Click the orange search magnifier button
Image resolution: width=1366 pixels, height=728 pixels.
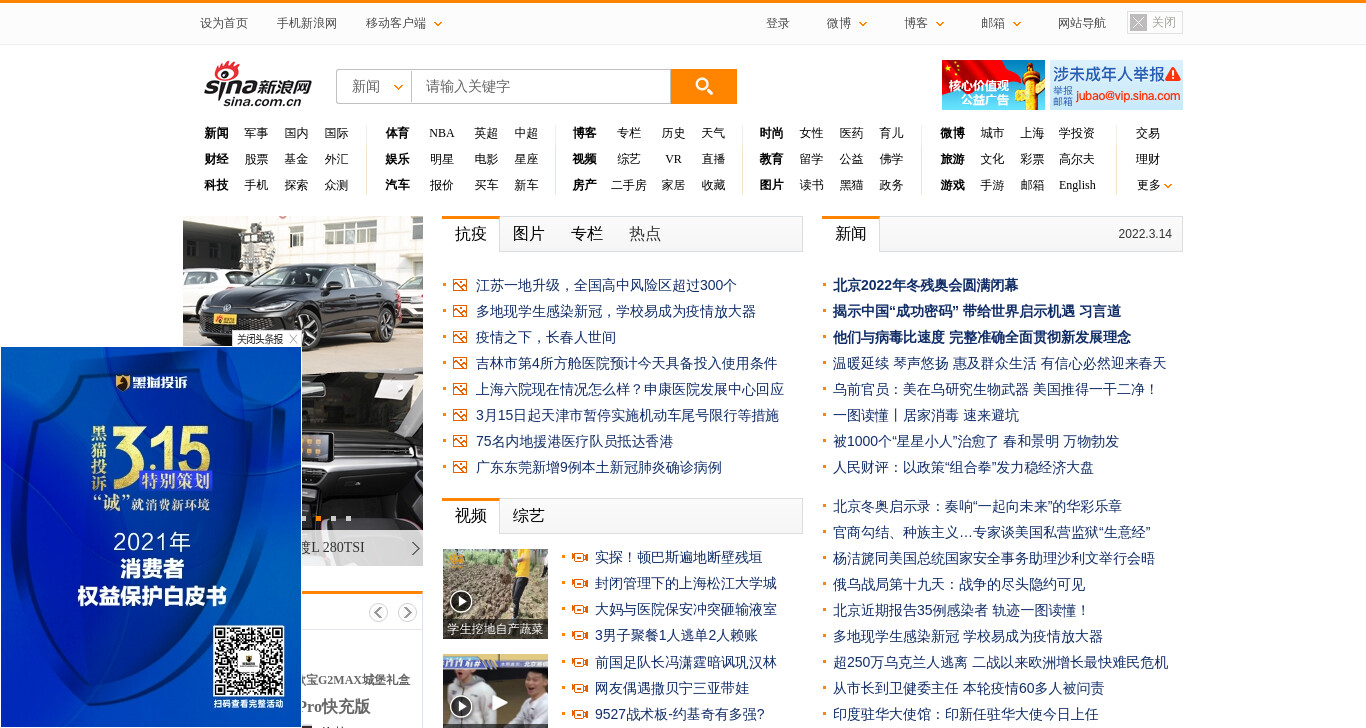703,86
